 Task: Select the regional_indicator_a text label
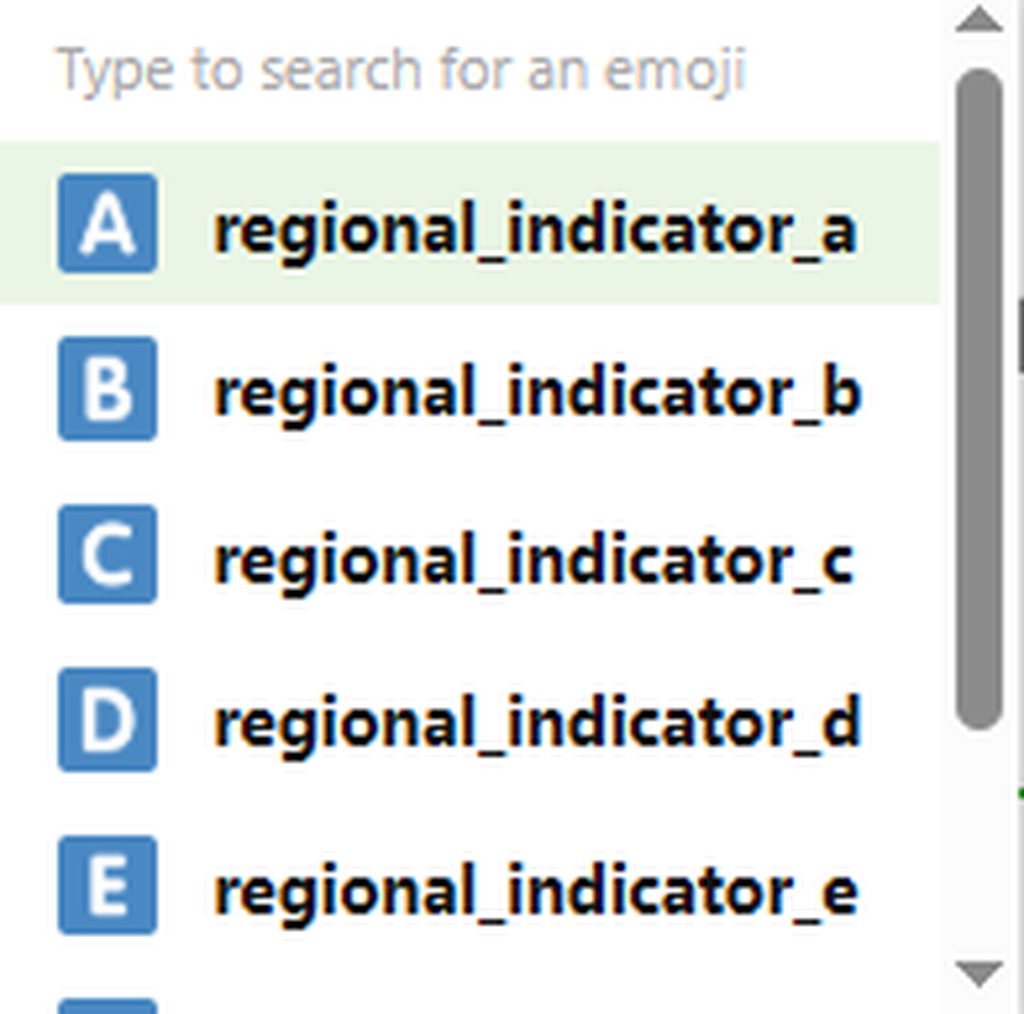[535, 228]
